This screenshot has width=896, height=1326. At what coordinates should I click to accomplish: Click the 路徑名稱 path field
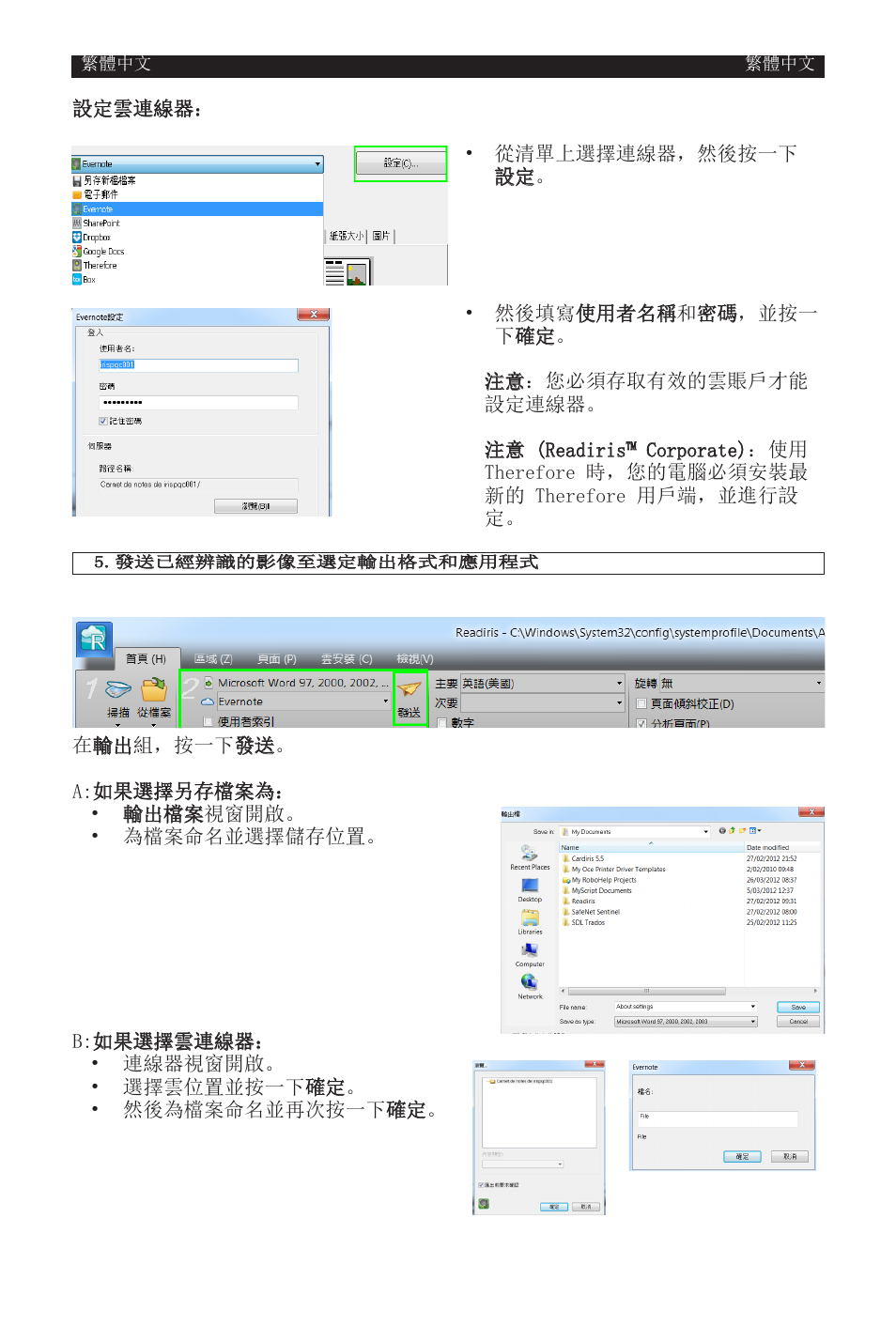click(199, 485)
